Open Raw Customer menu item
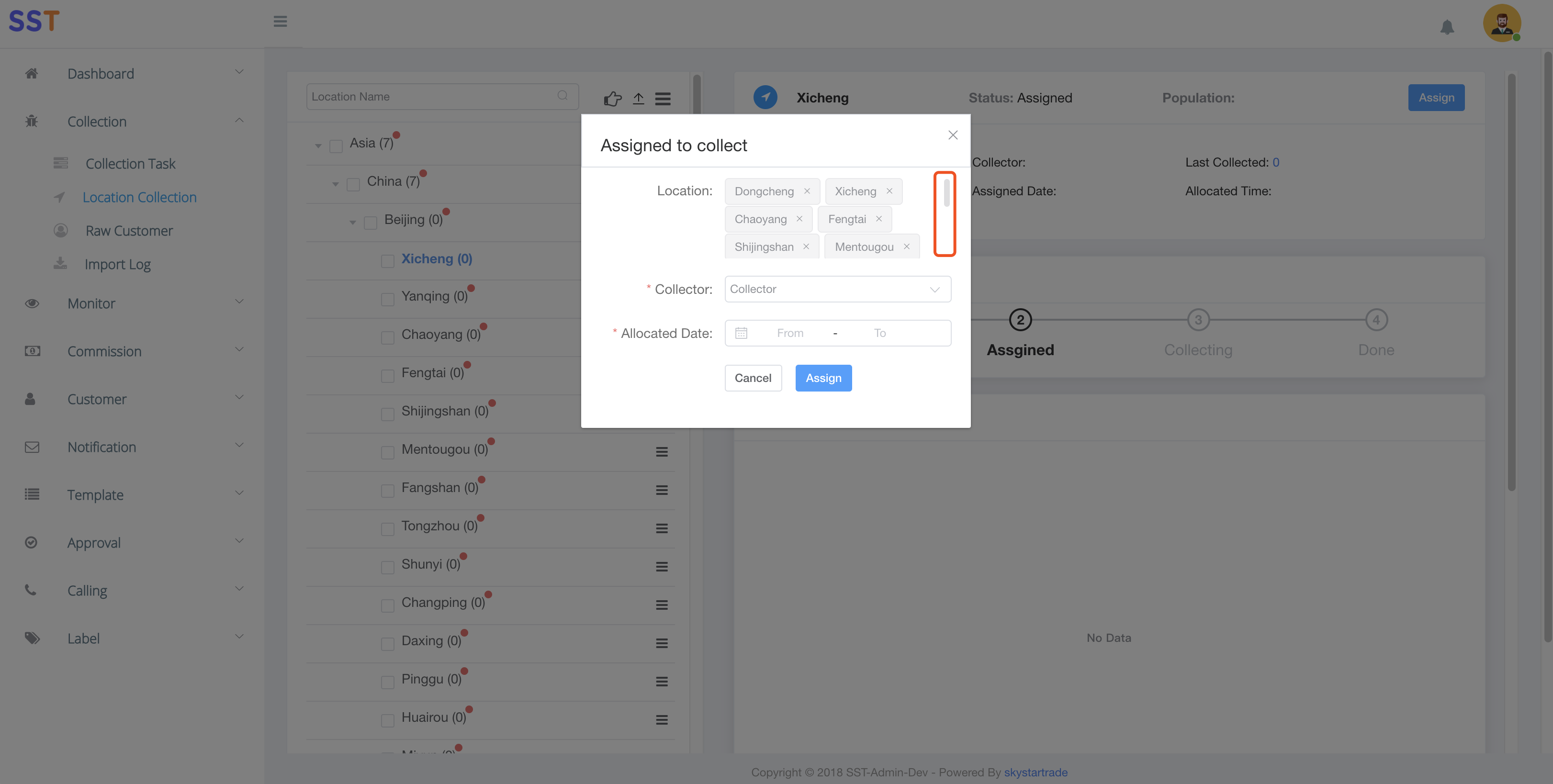Viewport: 1553px width, 784px height. (129, 231)
